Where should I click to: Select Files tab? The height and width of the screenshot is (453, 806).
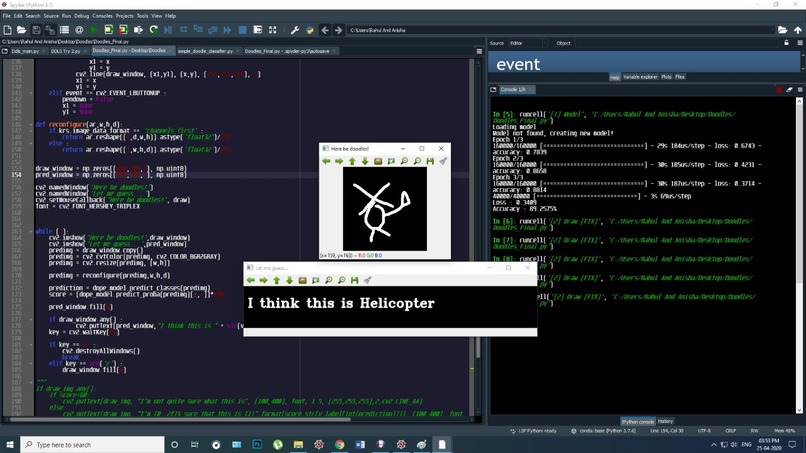[x=680, y=77]
